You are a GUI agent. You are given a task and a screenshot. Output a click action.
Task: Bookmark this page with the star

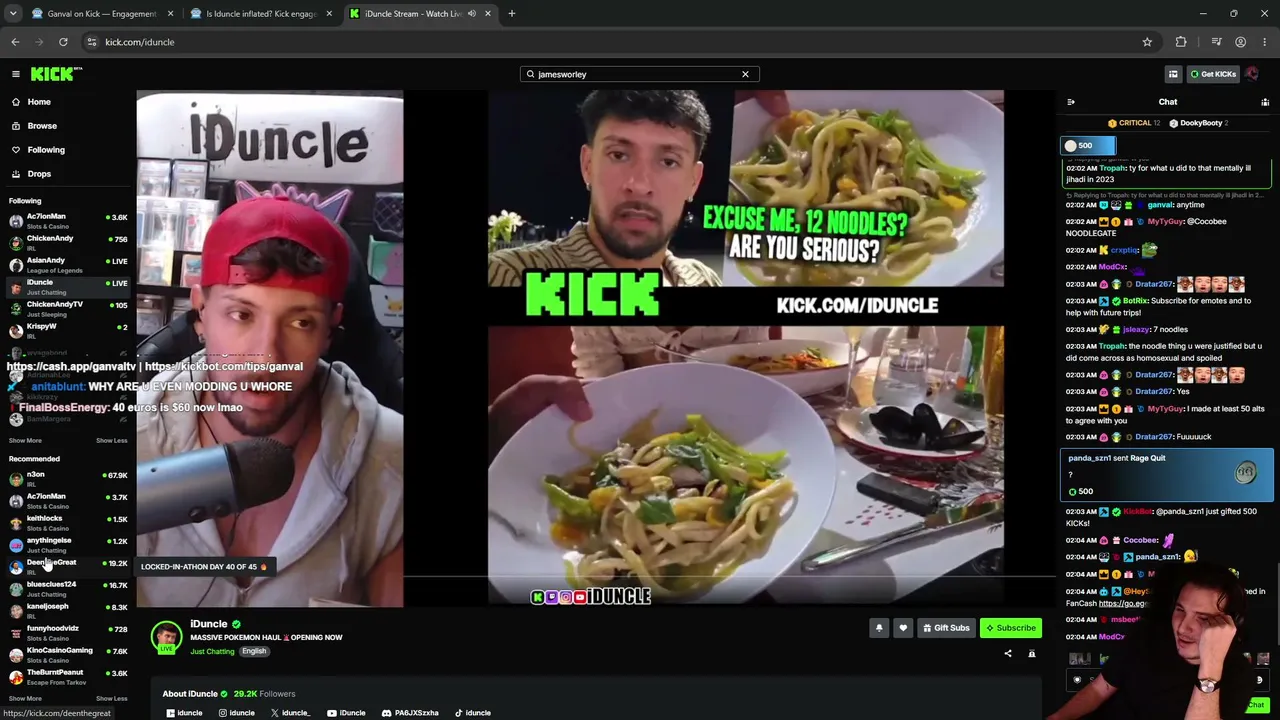(x=1147, y=42)
